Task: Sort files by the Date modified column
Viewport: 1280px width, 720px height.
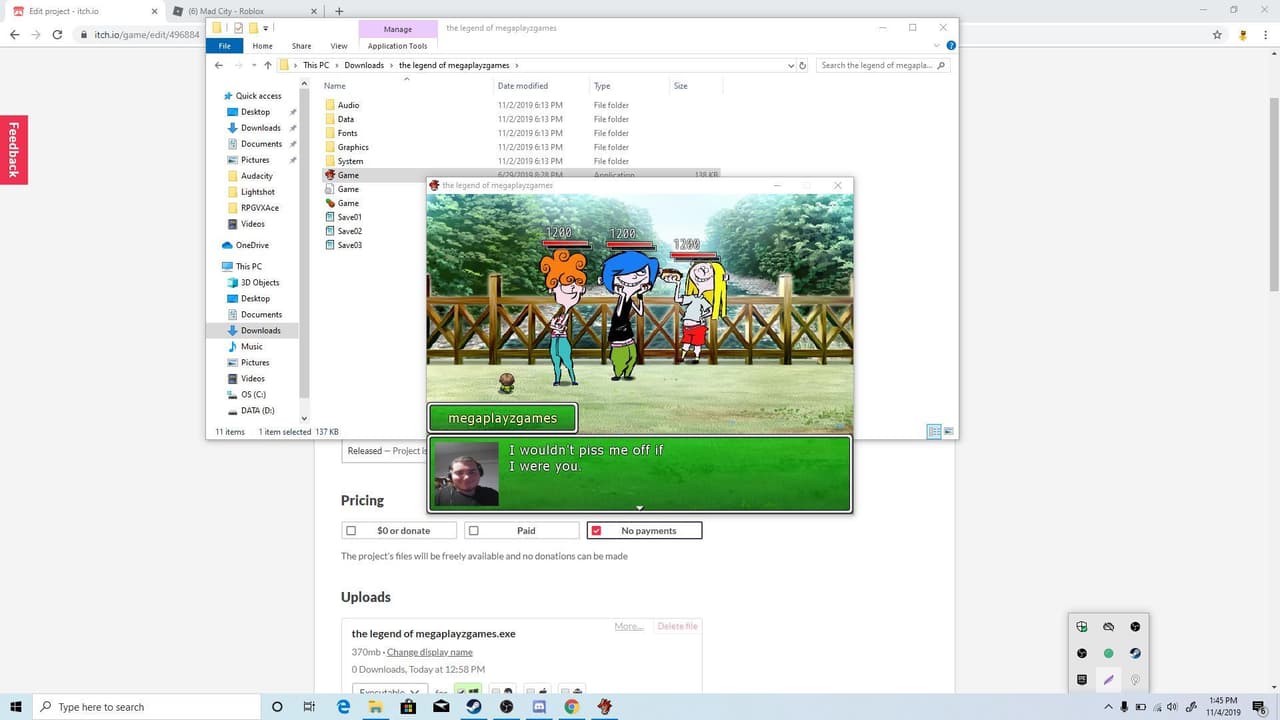Action: point(522,86)
